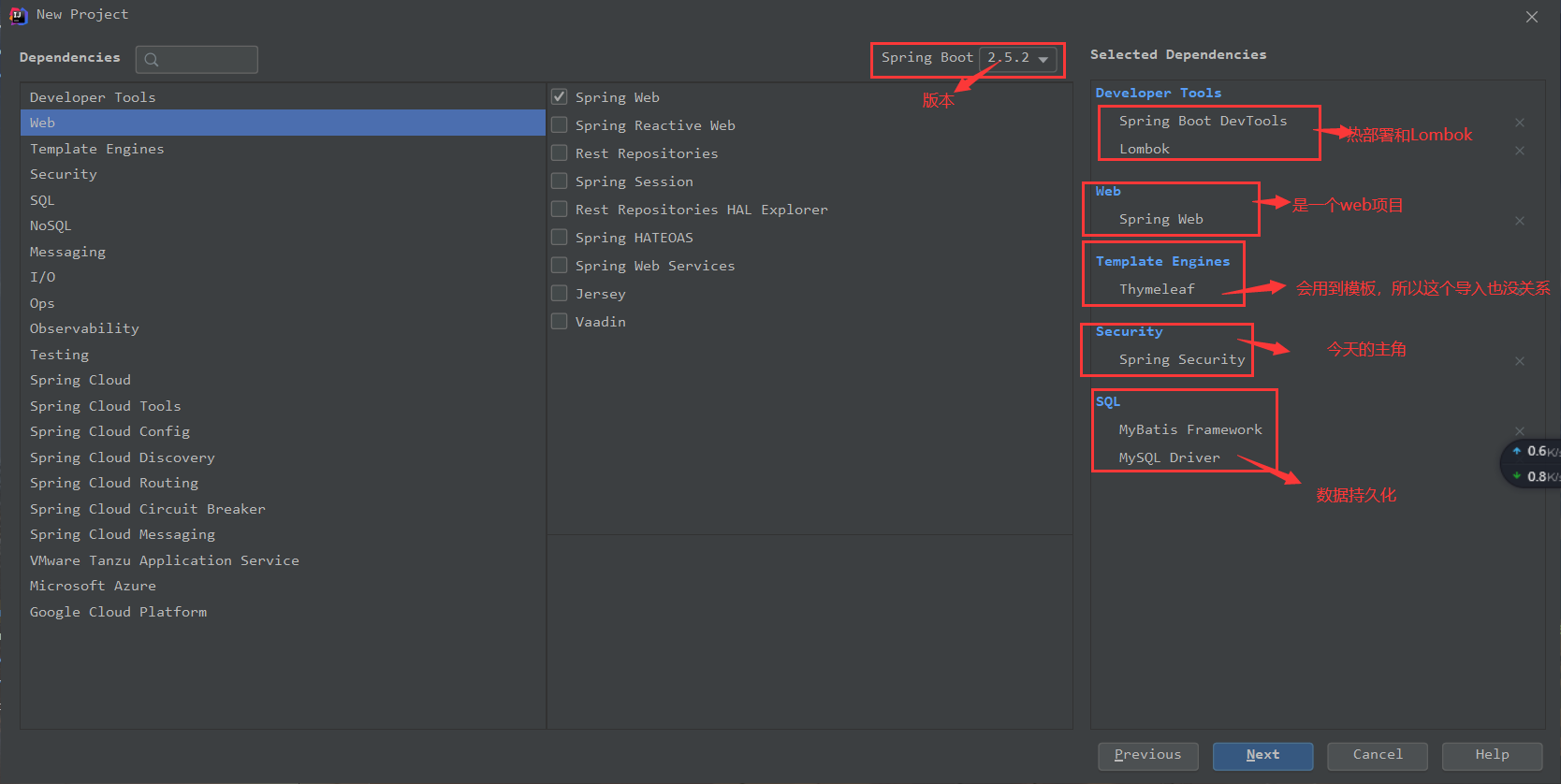This screenshot has height=784, width=1561.
Task: Click the IntelliJ IDEA logo in title bar
Action: [18, 15]
